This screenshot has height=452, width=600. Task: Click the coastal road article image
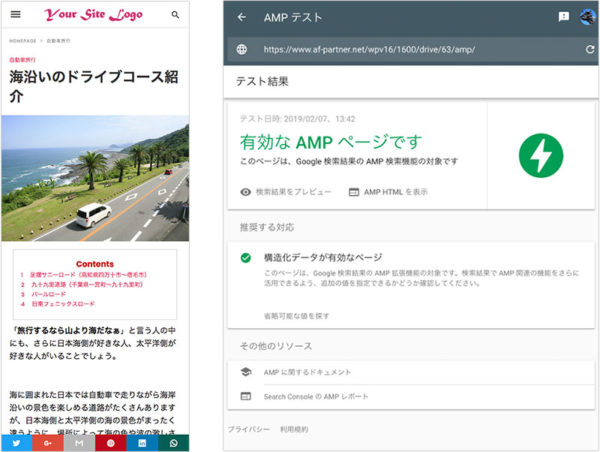pos(95,178)
